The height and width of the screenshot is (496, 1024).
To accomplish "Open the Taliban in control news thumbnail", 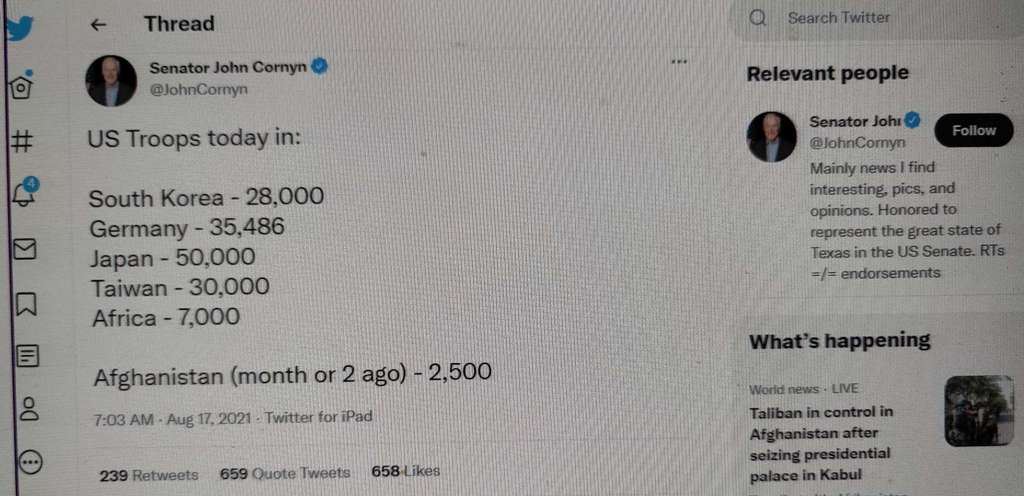I will [x=978, y=411].
